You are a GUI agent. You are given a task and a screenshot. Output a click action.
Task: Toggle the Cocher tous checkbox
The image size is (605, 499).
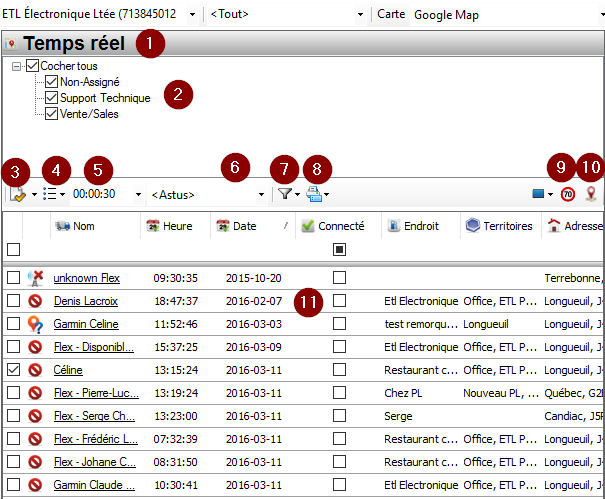click(x=32, y=66)
